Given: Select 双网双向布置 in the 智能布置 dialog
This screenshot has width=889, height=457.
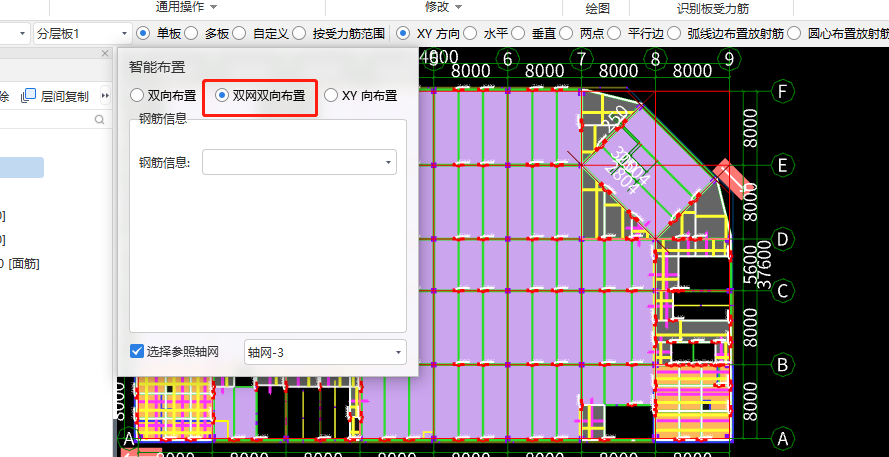Looking at the screenshot, I should [x=222, y=95].
